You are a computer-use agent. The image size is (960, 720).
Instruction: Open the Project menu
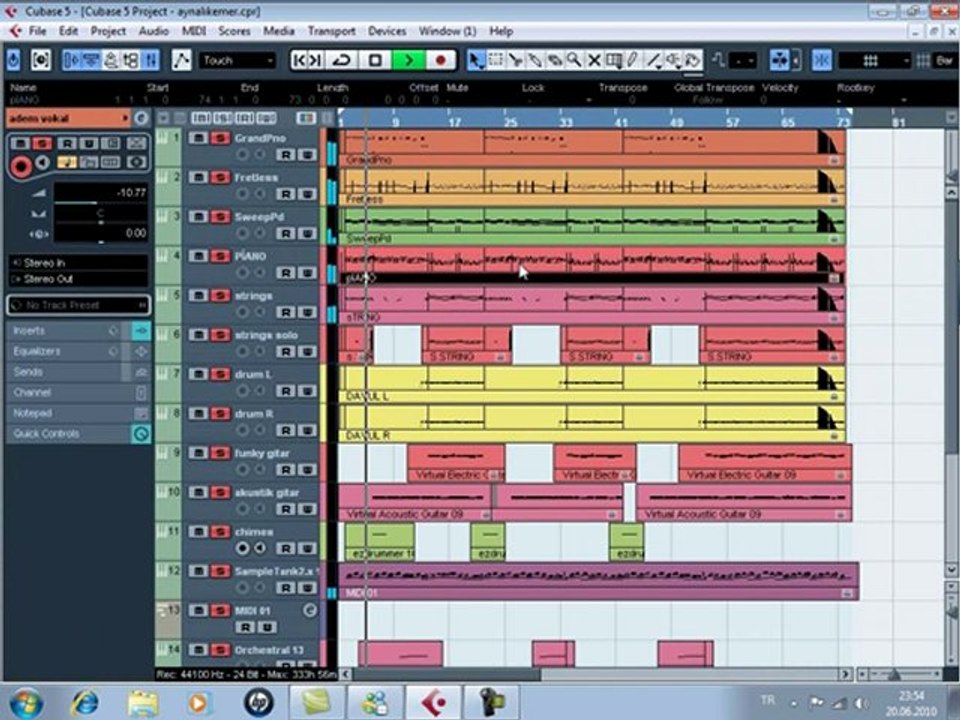pyautogui.click(x=108, y=31)
